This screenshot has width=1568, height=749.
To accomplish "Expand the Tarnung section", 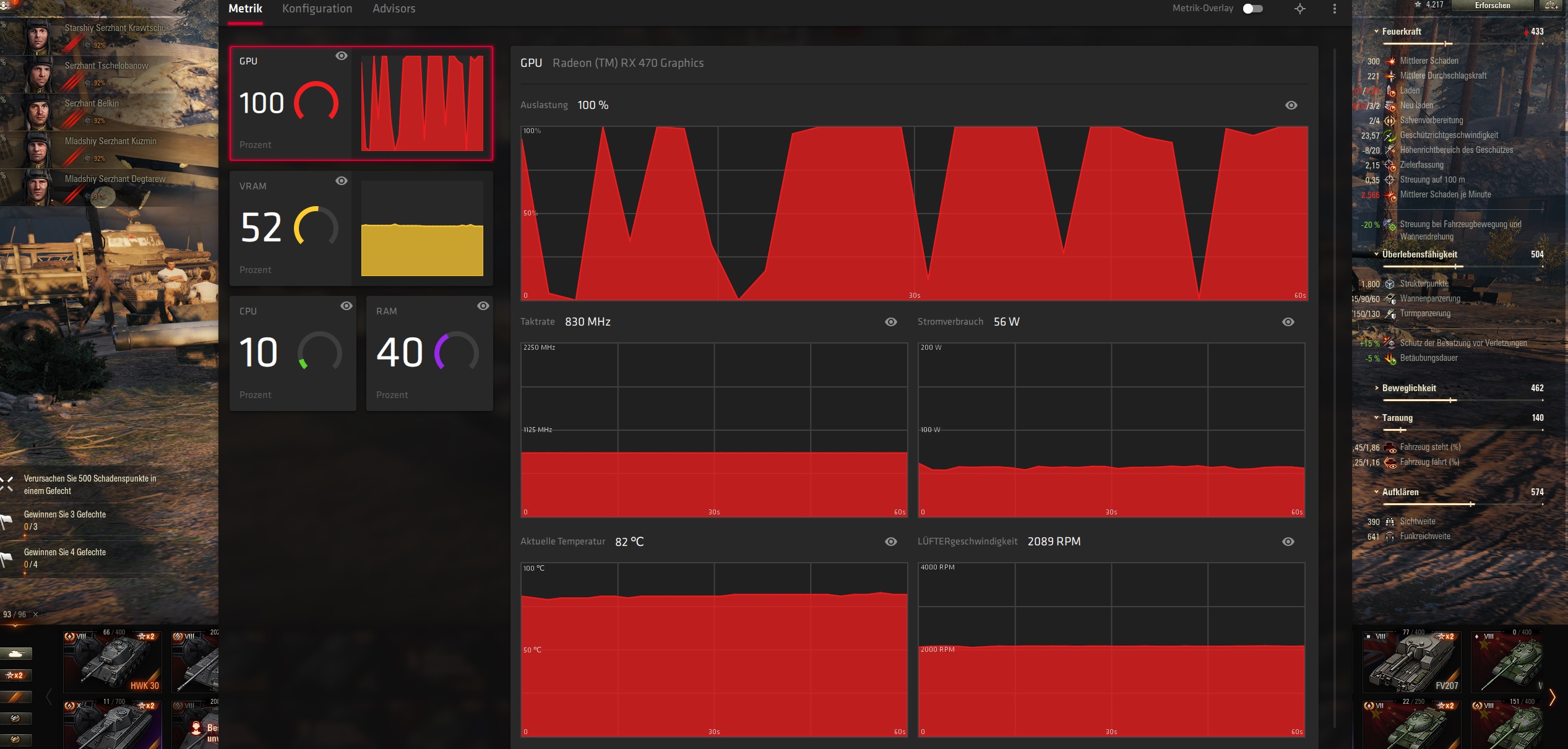I will (x=1377, y=417).
